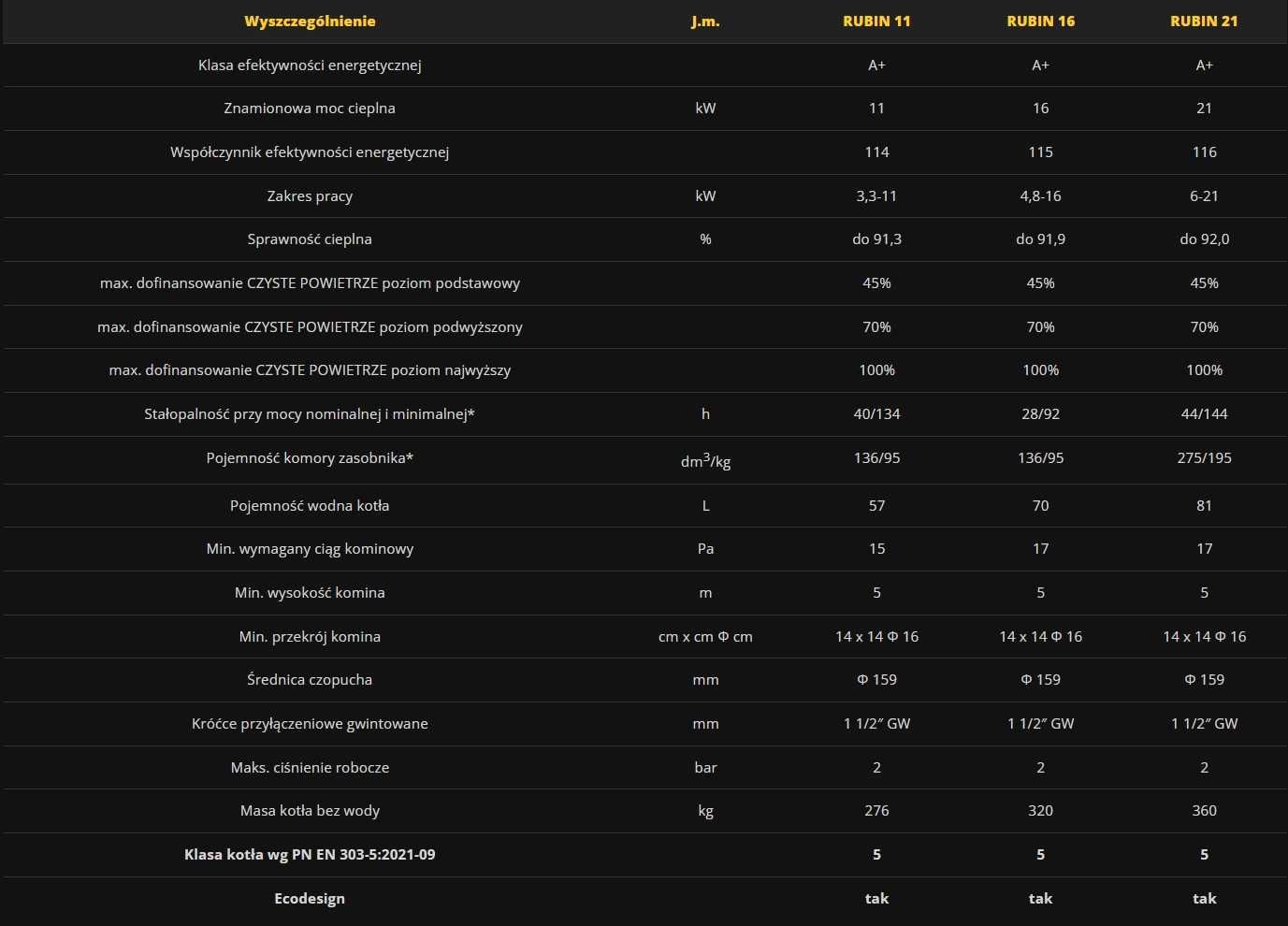
Task: Select the '44/144' burn time value
Action: [1204, 414]
